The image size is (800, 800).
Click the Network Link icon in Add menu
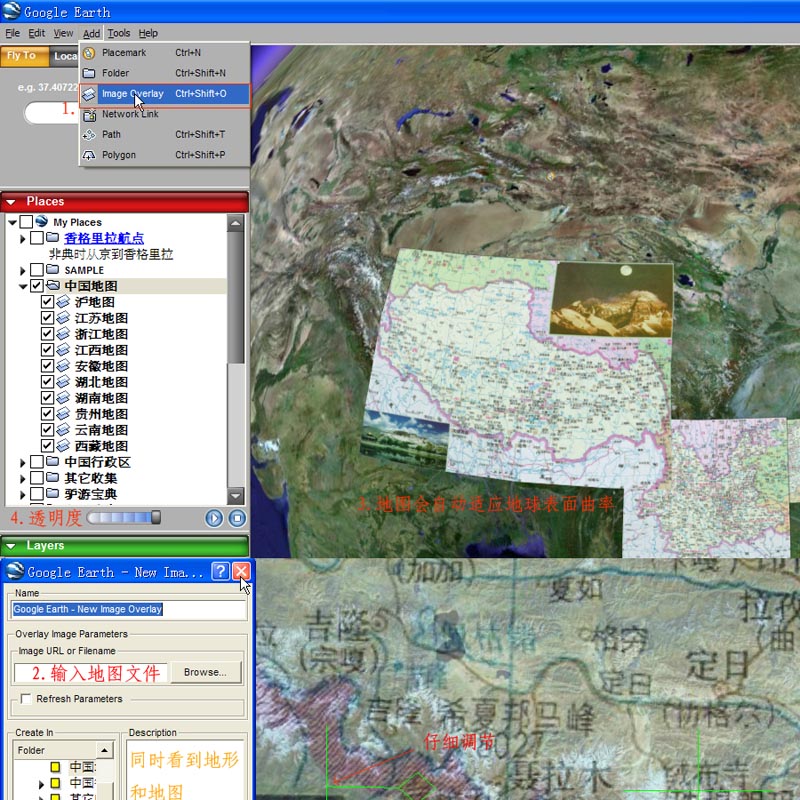pyautogui.click(x=89, y=115)
